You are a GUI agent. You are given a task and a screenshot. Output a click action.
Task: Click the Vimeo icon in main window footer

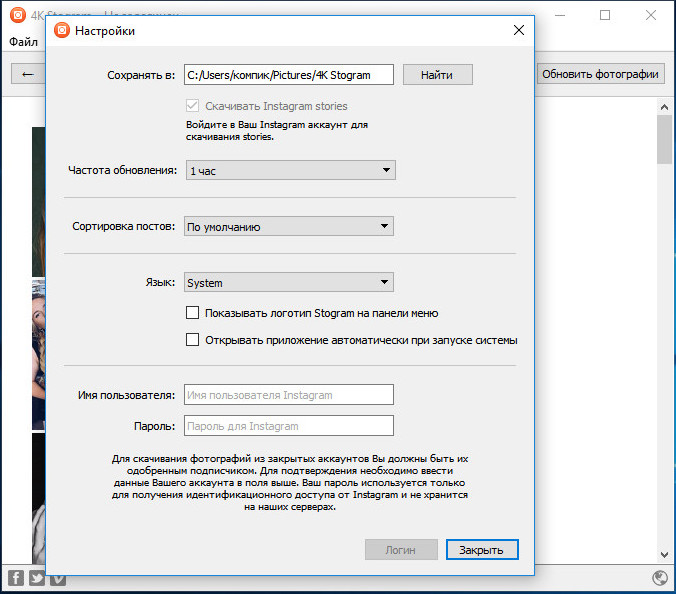pyautogui.click(x=58, y=580)
